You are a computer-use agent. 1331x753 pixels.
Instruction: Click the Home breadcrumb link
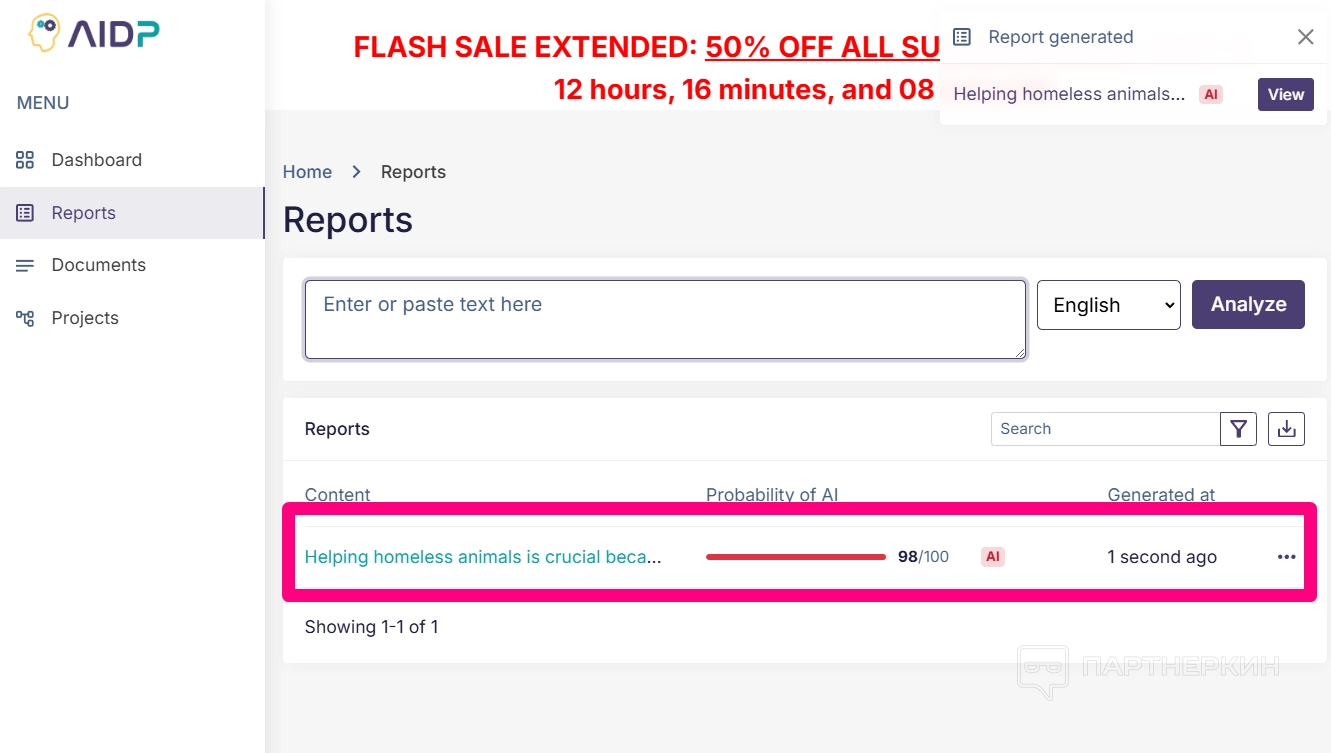click(307, 172)
